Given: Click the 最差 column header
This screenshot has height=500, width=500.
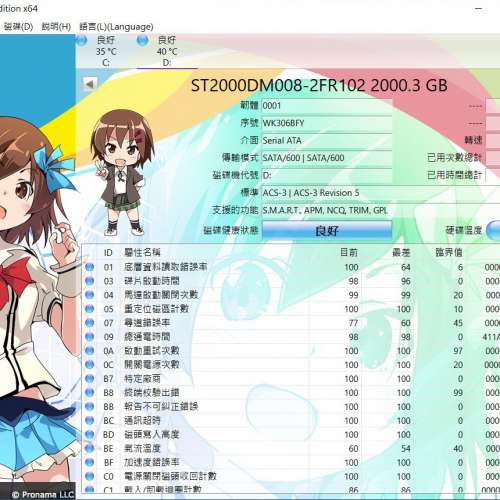Looking at the screenshot, I should [x=401, y=252].
